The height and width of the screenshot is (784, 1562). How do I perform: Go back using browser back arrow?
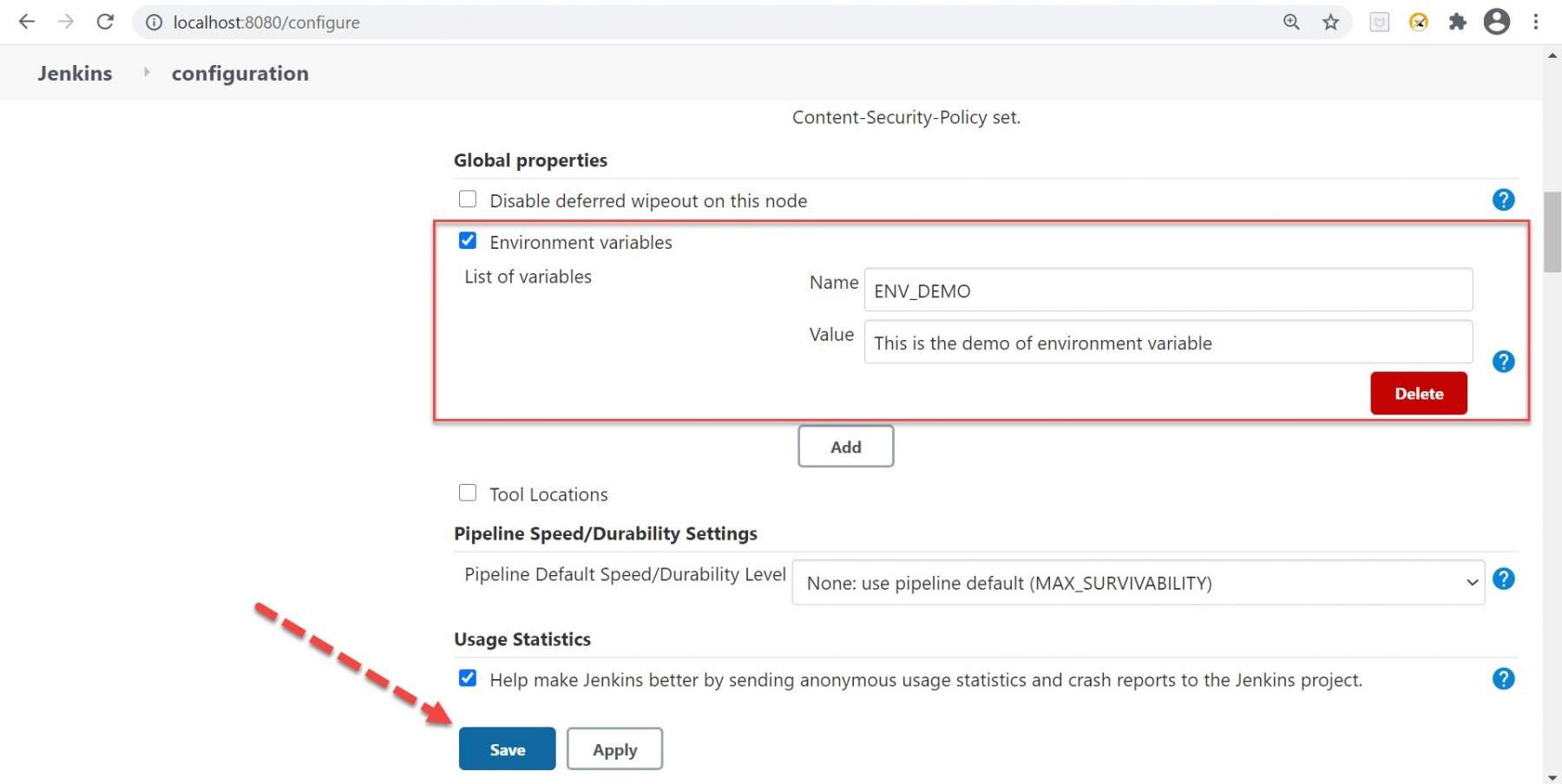pos(27,22)
